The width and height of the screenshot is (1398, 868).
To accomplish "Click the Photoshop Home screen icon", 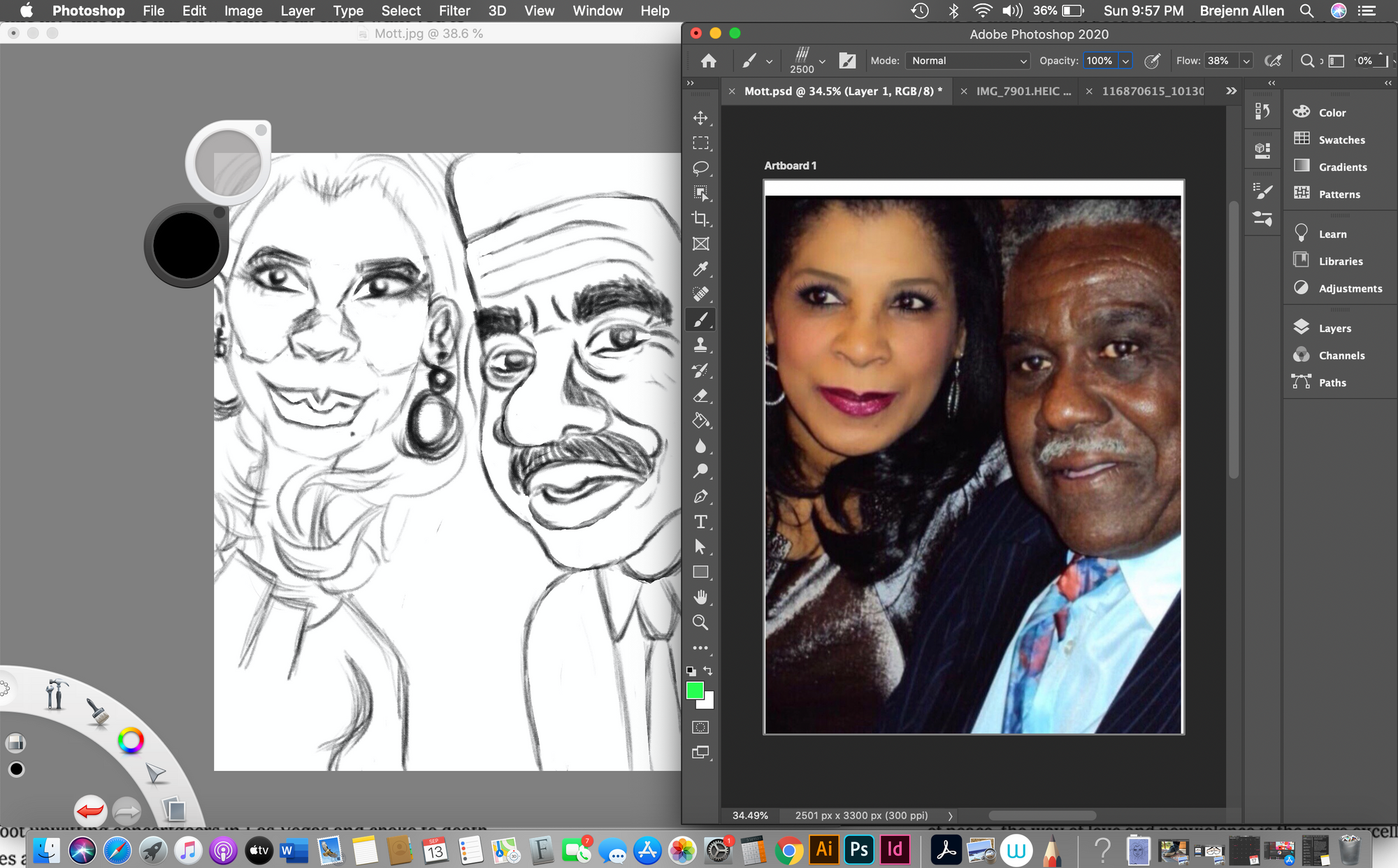I will [709, 61].
